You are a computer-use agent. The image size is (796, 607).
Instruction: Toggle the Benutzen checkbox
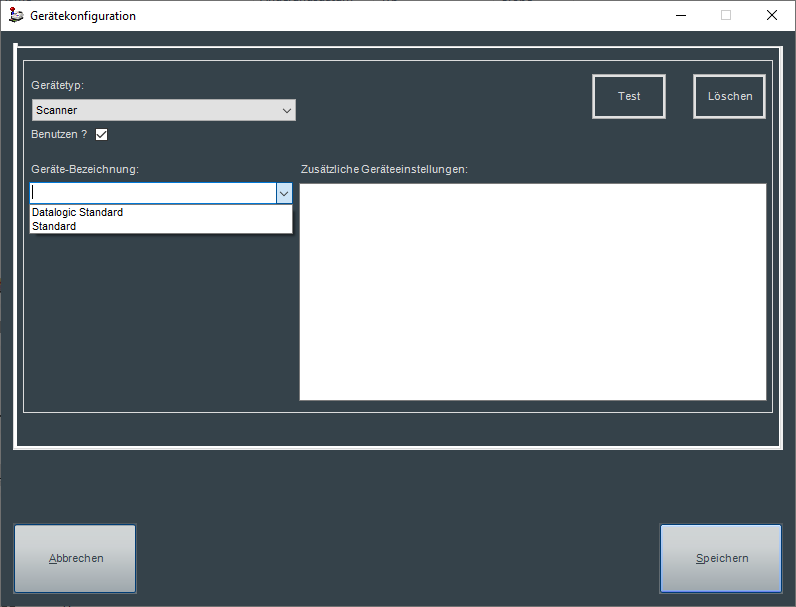click(101, 134)
